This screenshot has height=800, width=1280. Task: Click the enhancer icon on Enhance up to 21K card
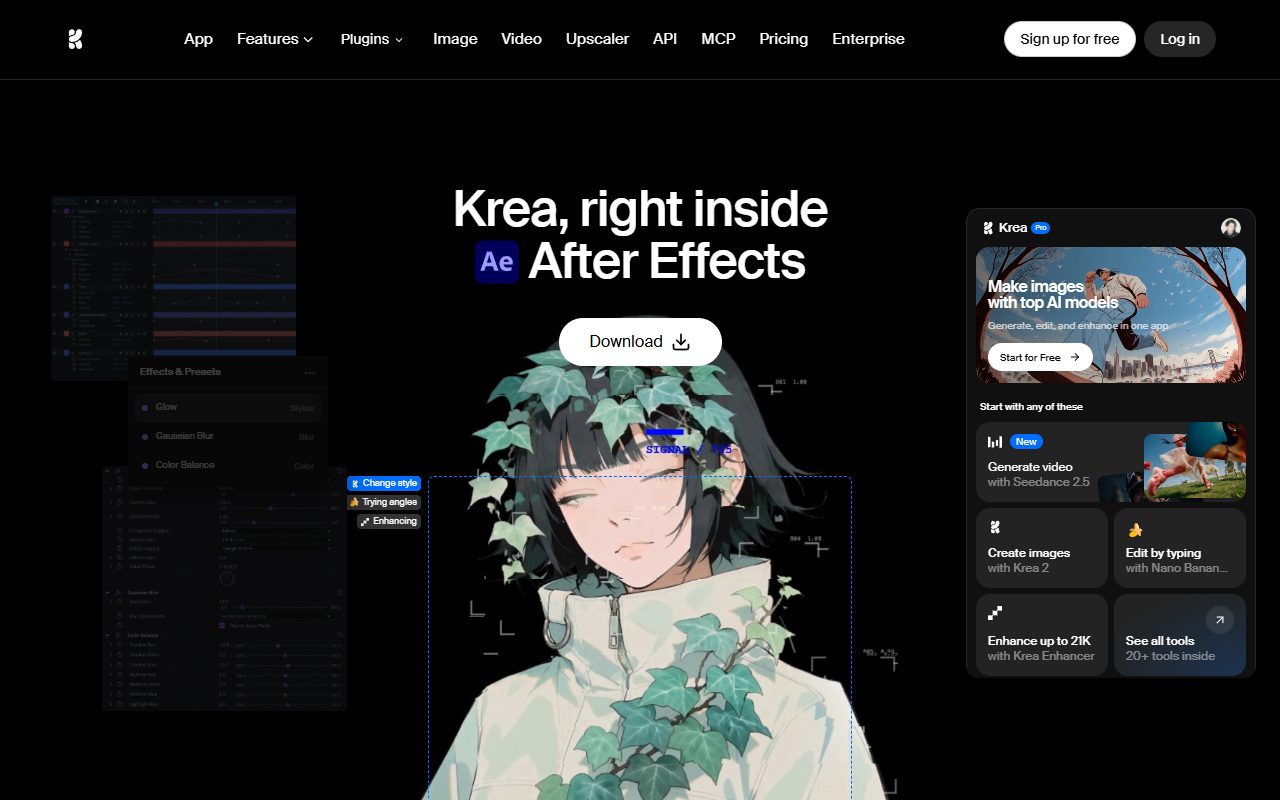point(995,613)
